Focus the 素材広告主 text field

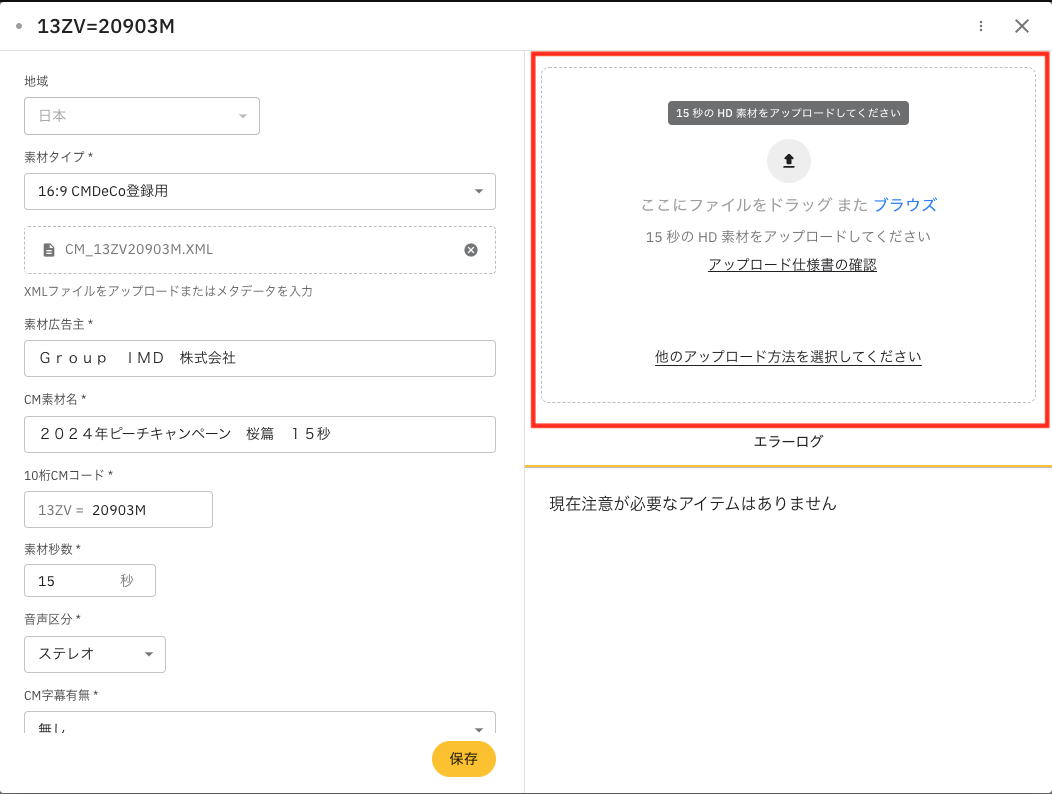pyautogui.click(x=259, y=358)
